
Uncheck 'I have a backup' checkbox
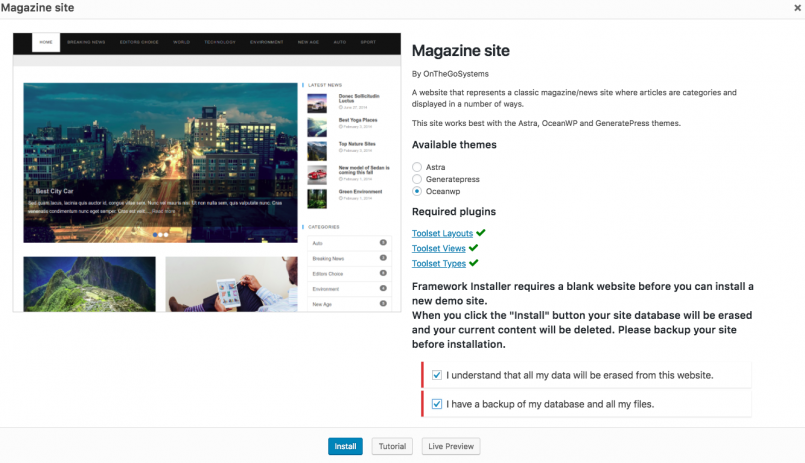click(437, 404)
